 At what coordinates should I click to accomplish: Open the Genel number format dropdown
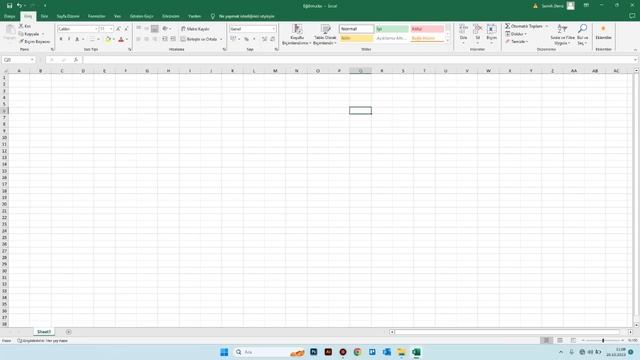click(273, 29)
